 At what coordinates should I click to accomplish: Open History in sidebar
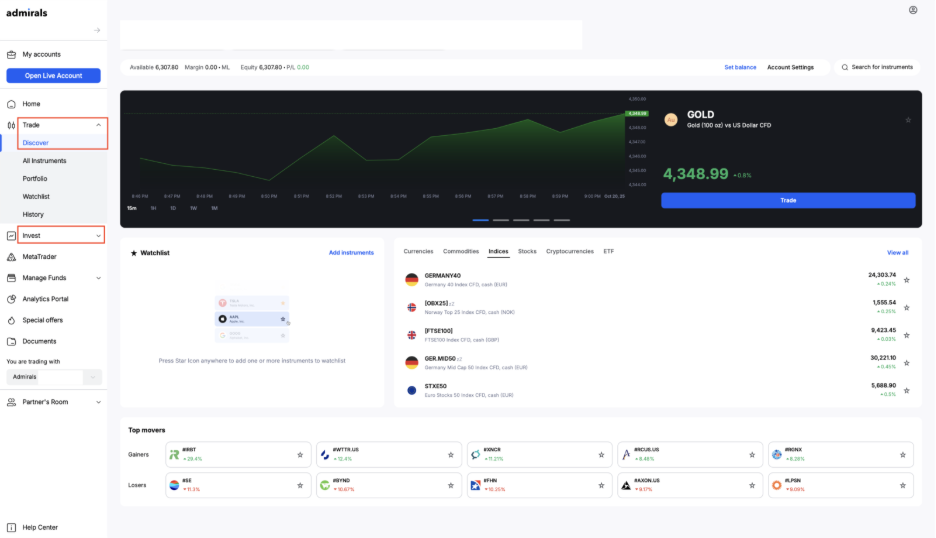click(33, 215)
